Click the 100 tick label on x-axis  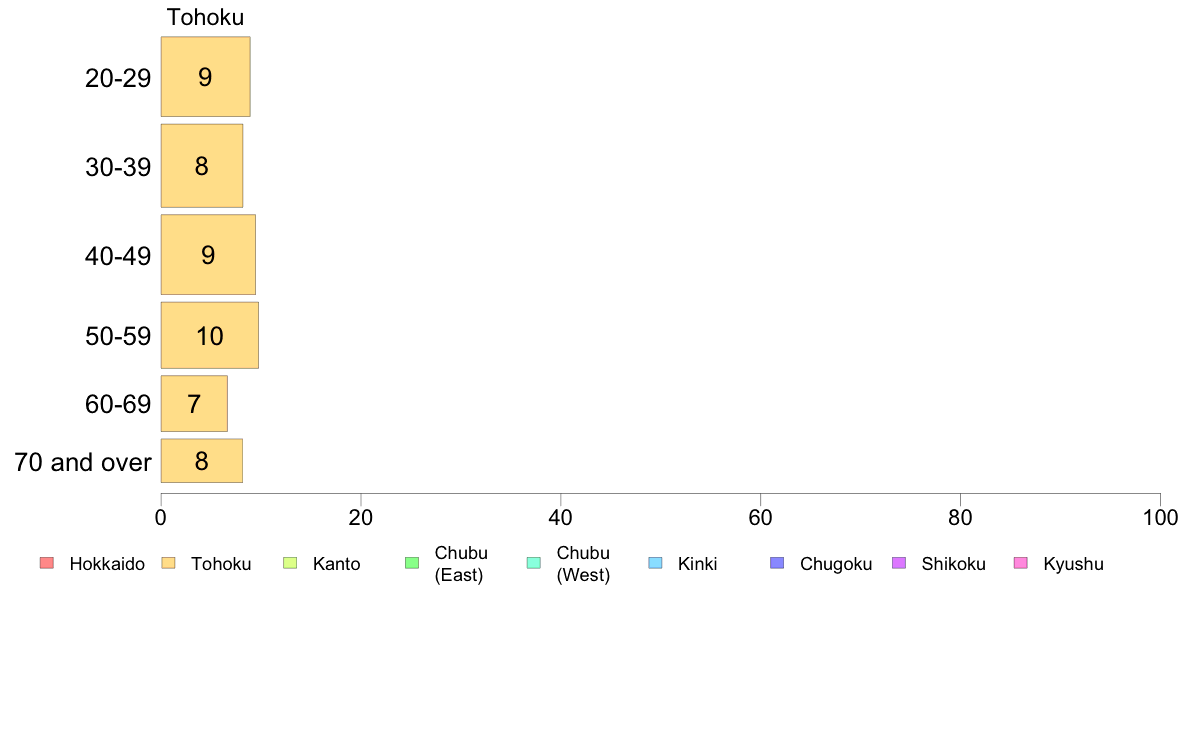(x=1160, y=518)
